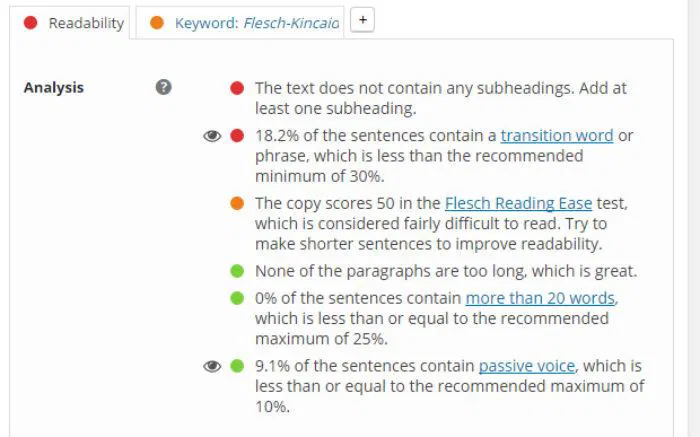Click green bullet beside paragraphs length result
This screenshot has width=700, height=437.
pos(237,271)
